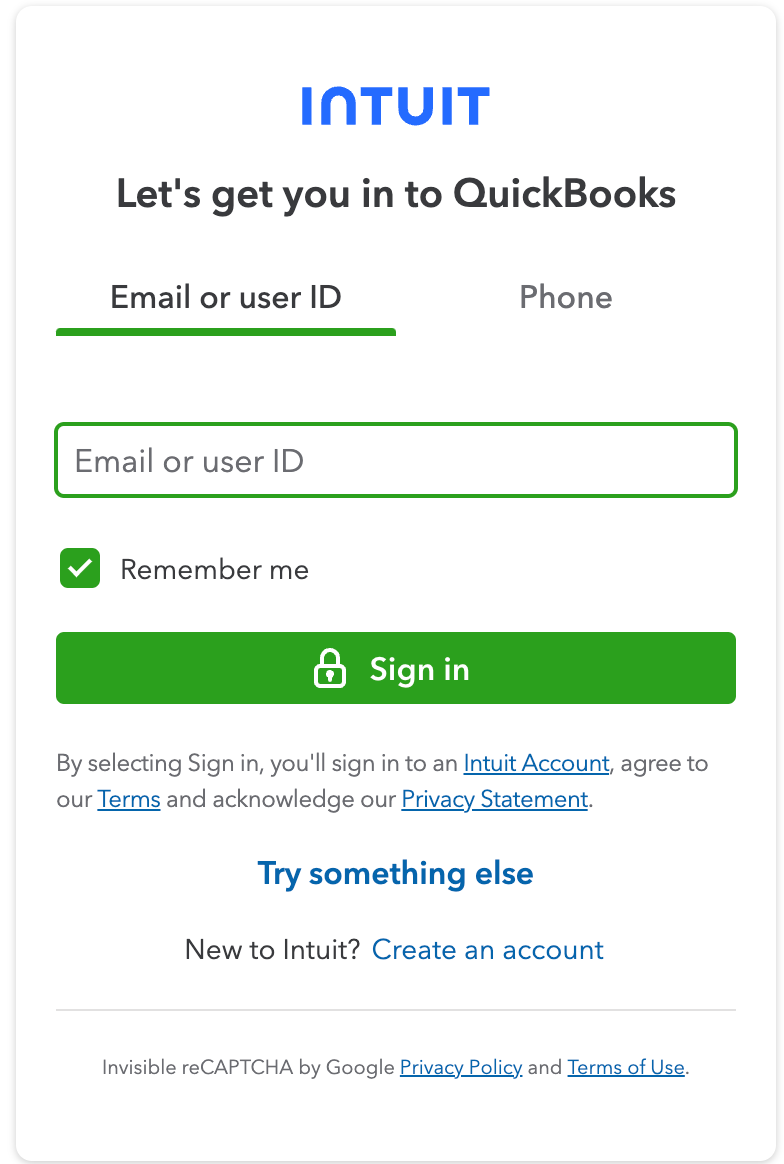The width and height of the screenshot is (784, 1164).
Task: Click Try something else
Action: [395, 873]
